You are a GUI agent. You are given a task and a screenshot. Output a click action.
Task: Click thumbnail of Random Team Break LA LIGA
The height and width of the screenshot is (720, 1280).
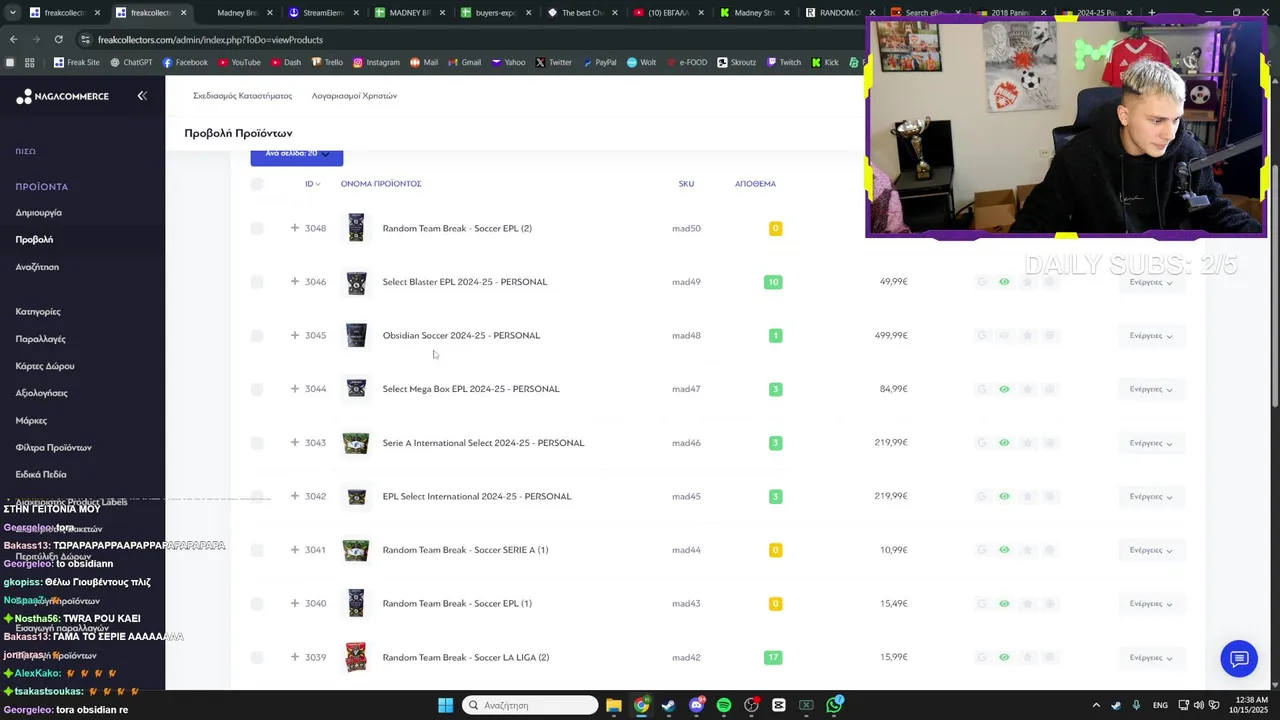tap(356, 657)
